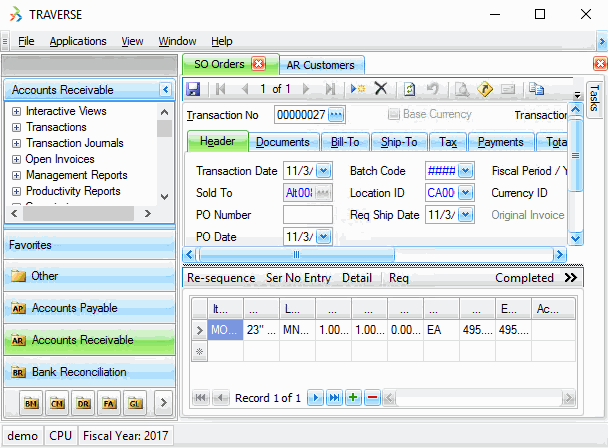The width and height of the screenshot is (608, 448).
Task: Open the Applications menu
Action: [x=78, y=41]
